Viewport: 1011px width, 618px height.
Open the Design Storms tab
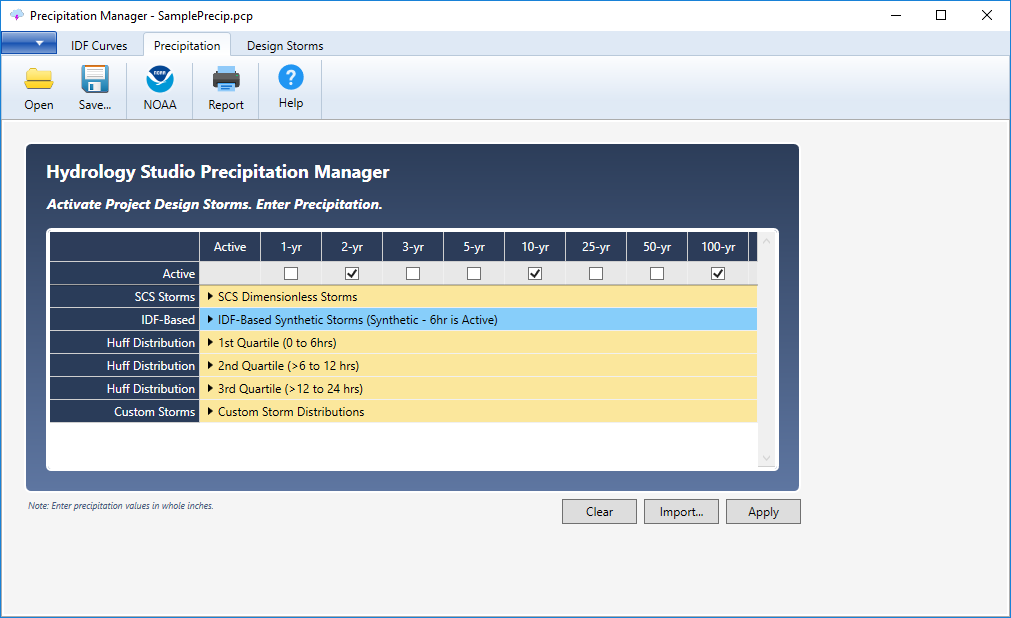click(285, 45)
